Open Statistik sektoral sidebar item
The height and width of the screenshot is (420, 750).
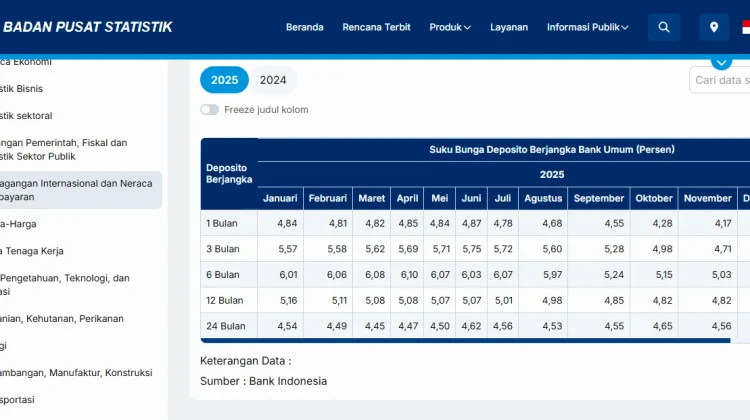point(26,116)
